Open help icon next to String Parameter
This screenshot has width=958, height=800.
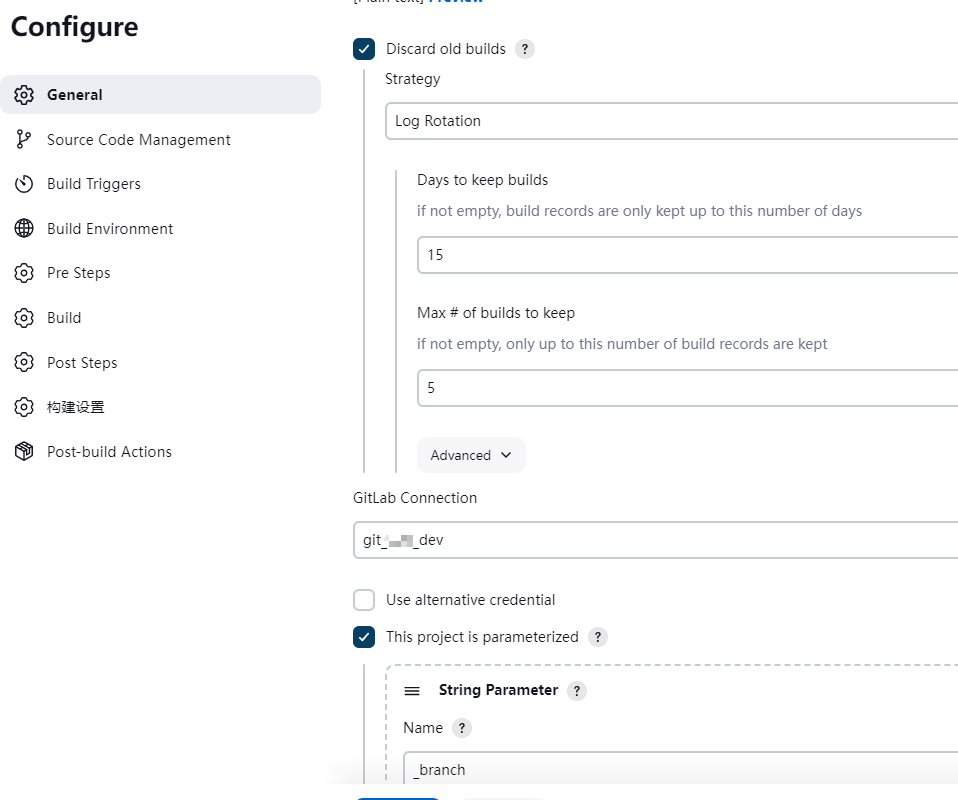tap(577, 691)
